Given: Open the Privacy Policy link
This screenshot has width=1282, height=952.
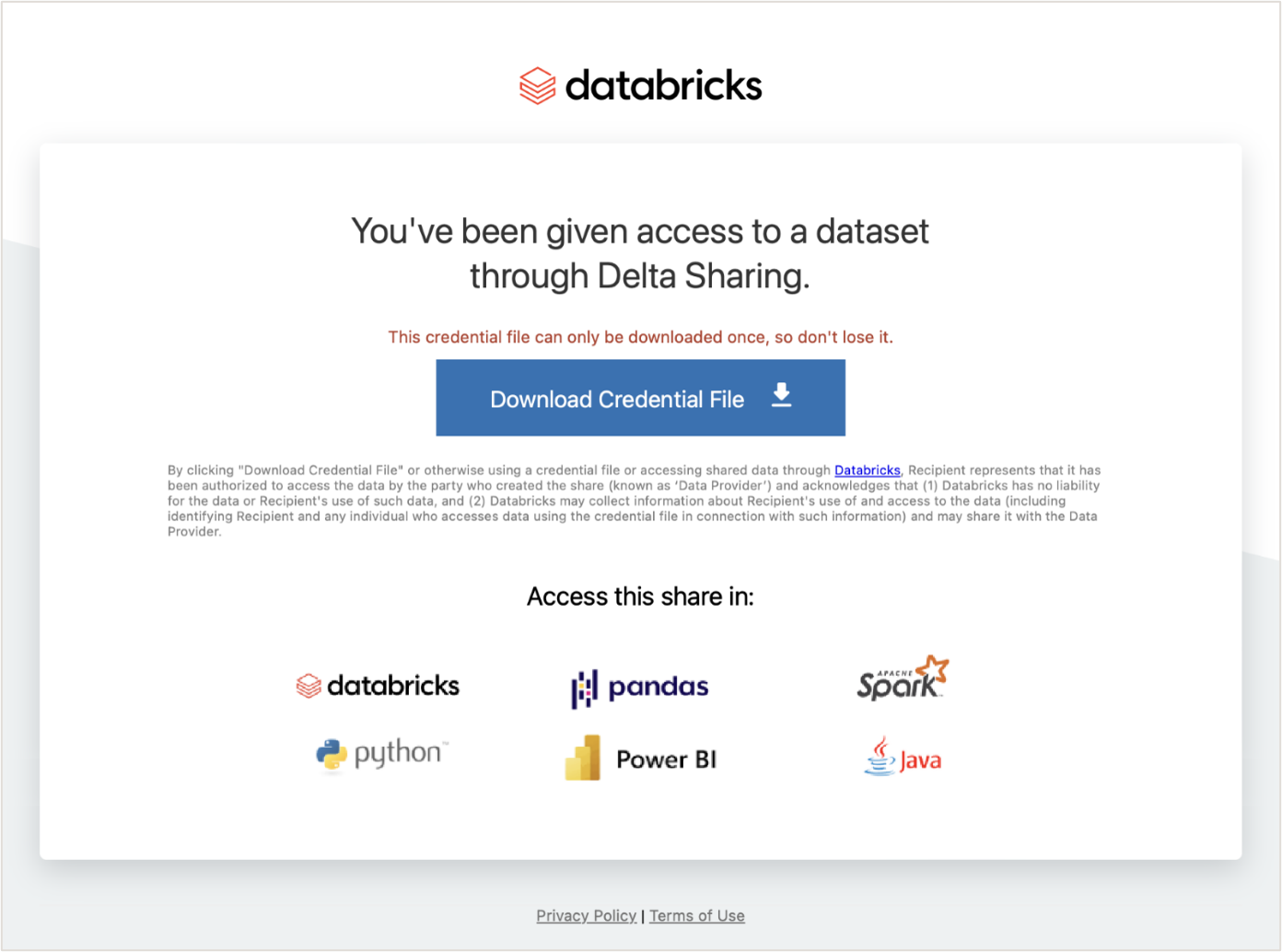Looking at the screenshot, I should (x=586, y=916).
